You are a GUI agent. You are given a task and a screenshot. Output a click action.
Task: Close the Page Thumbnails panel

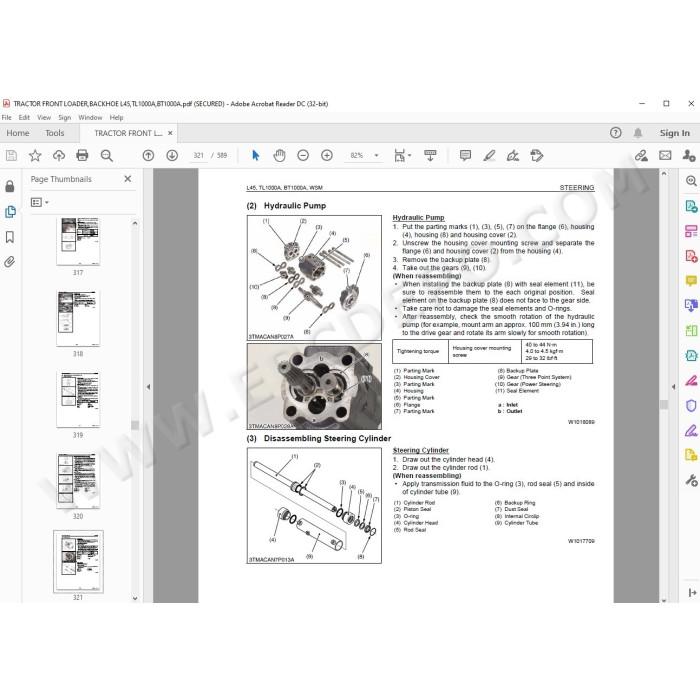pyautogui.click(x=128, y=179)
